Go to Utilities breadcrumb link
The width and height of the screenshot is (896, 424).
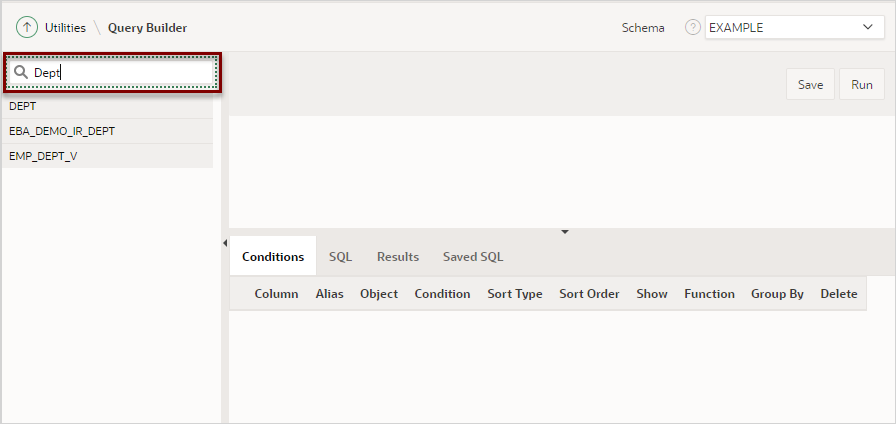[x=65, y=27]
